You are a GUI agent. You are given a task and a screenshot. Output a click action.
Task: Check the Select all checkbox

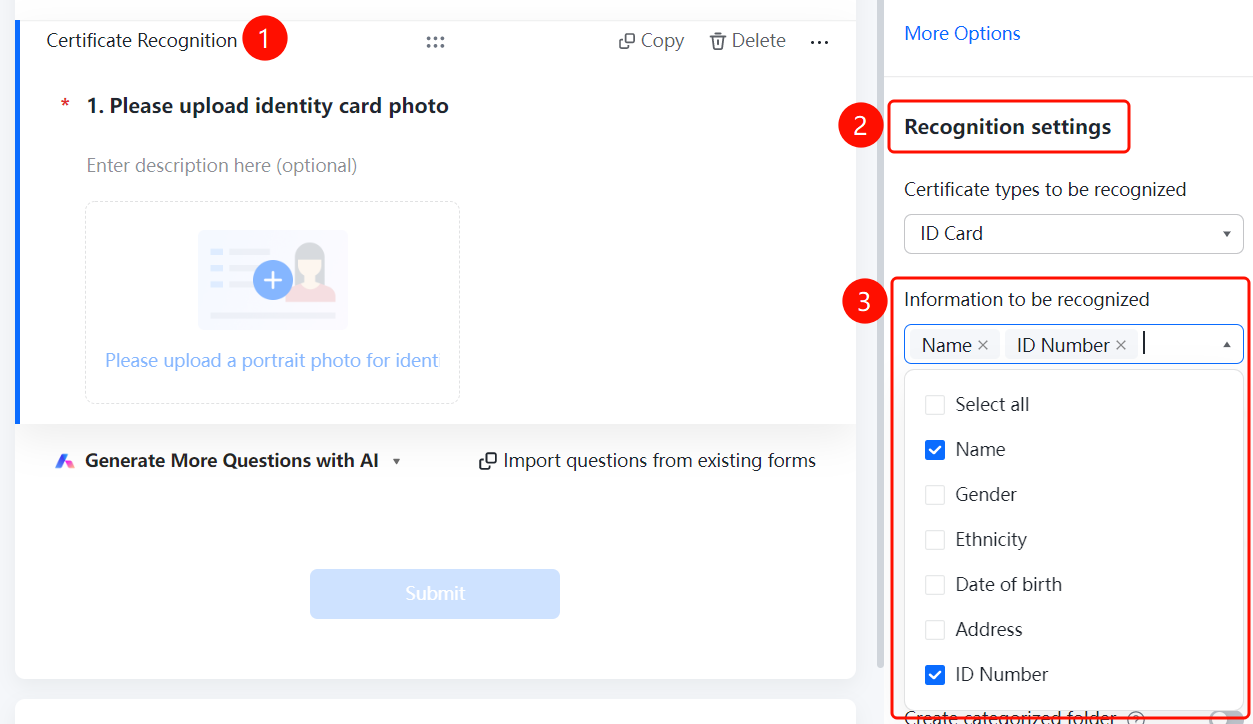coord(935,405)
